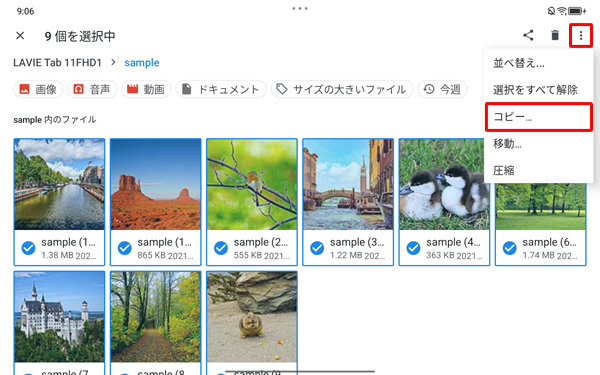The height and width of the screenshot is (375, 600).
Task: Tap the 9:06 clock in status bar
Action: (x=25, y=11)
